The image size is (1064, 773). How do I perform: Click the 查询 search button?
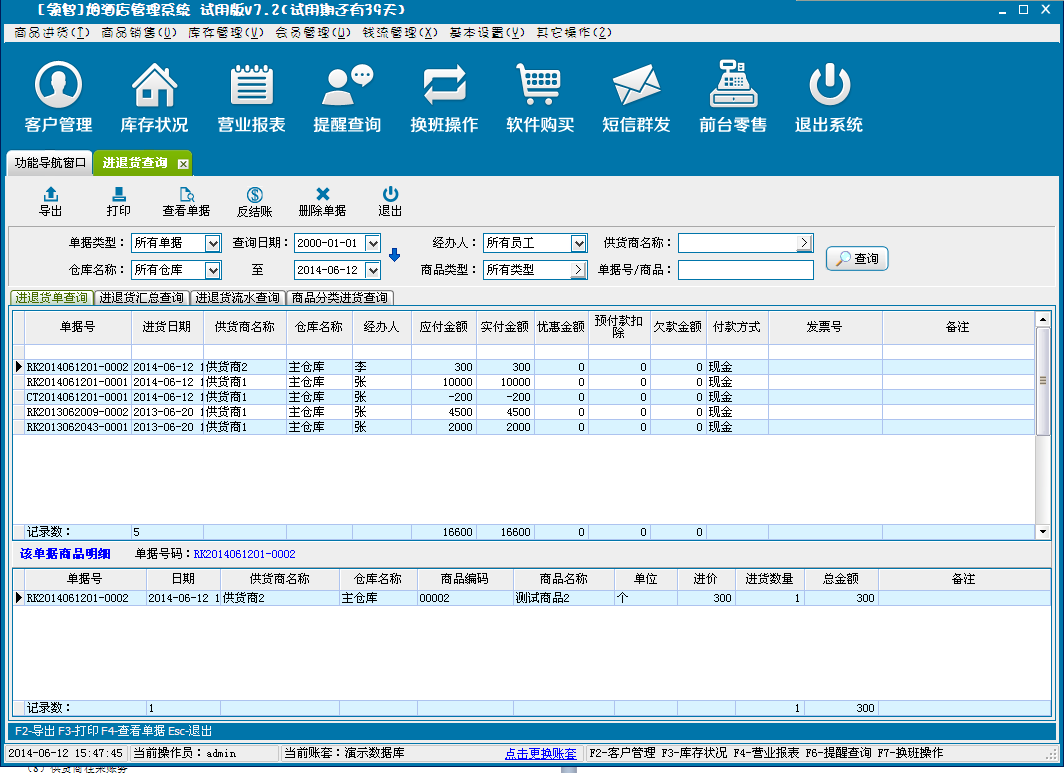[x=857, y=259]
